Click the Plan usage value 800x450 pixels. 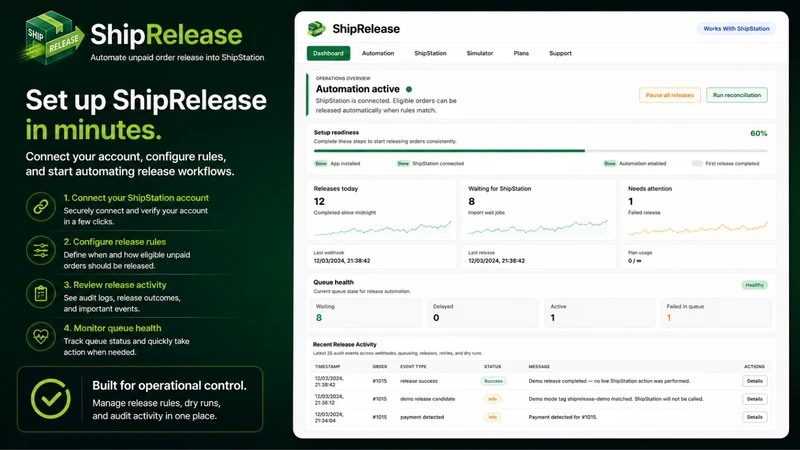(x=635, y=261)
